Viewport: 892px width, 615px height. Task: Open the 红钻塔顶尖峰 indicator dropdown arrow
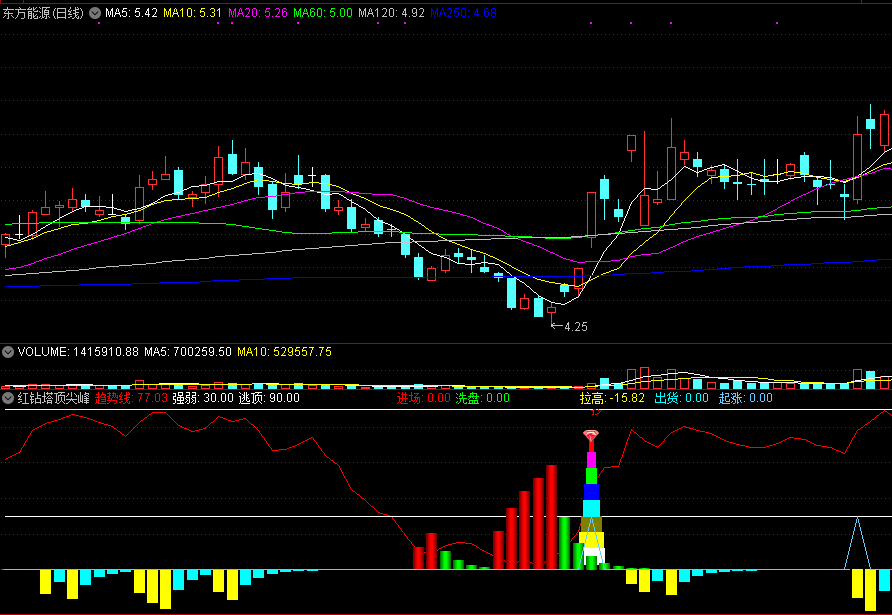click(x=8, y=398)
